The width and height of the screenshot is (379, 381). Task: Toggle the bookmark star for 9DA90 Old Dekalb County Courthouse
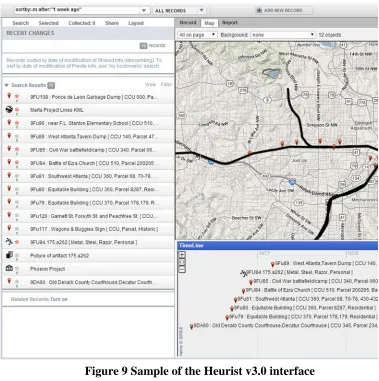point(17,282)
